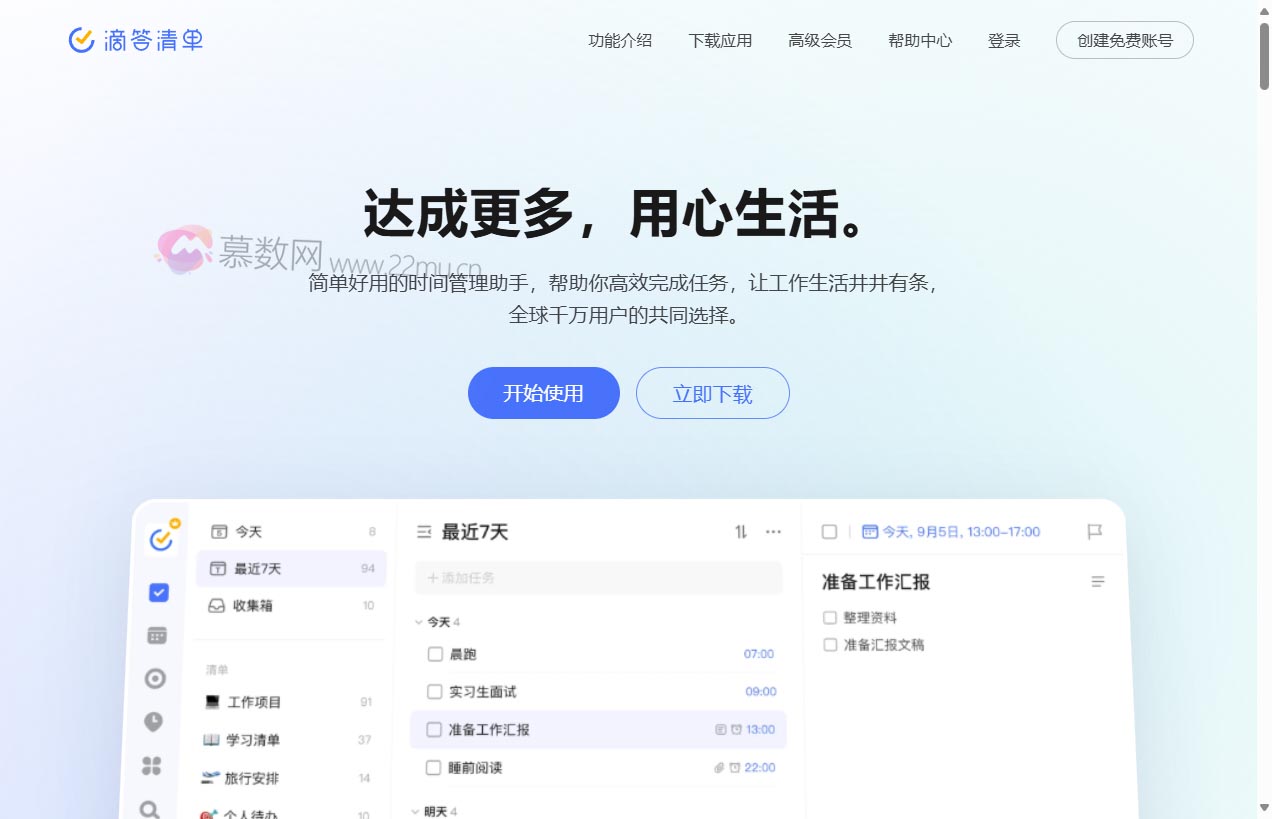Viewport: 1272px width, 819px height.
Task: Mark the 整理资料 subtask complete
Action: click(x=830, y=617)
